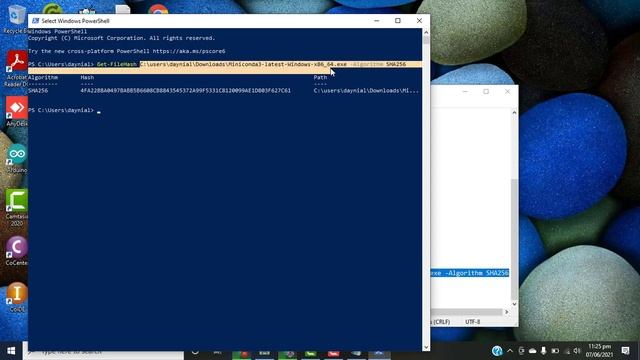Click the 'Algorithm' column header text
The width and height of the screenshot is (640, 360).
tap(43, 77)
